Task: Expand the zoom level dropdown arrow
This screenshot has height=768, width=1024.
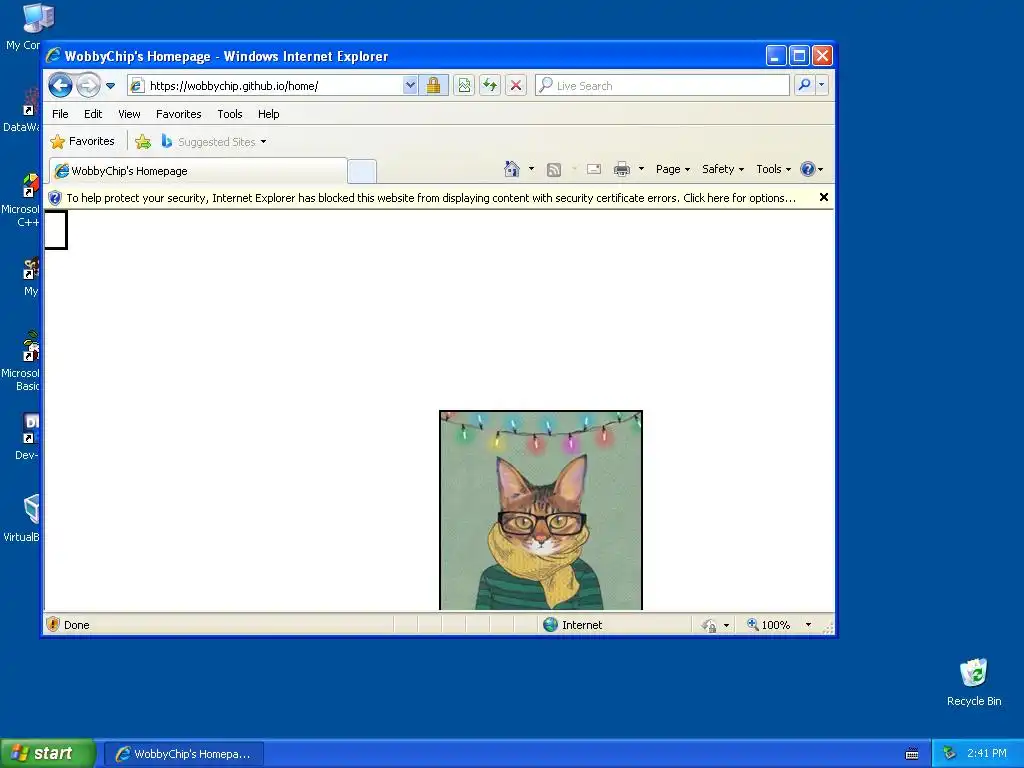Action: tap(808, 625)
